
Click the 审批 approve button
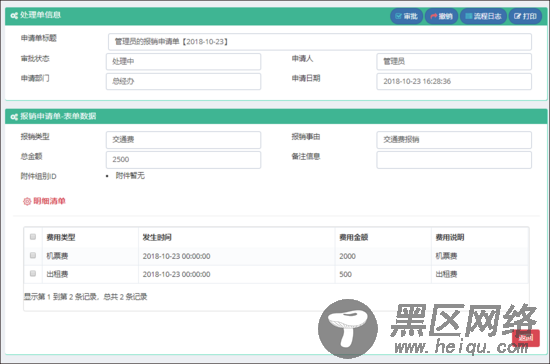(x=406, y=16)
